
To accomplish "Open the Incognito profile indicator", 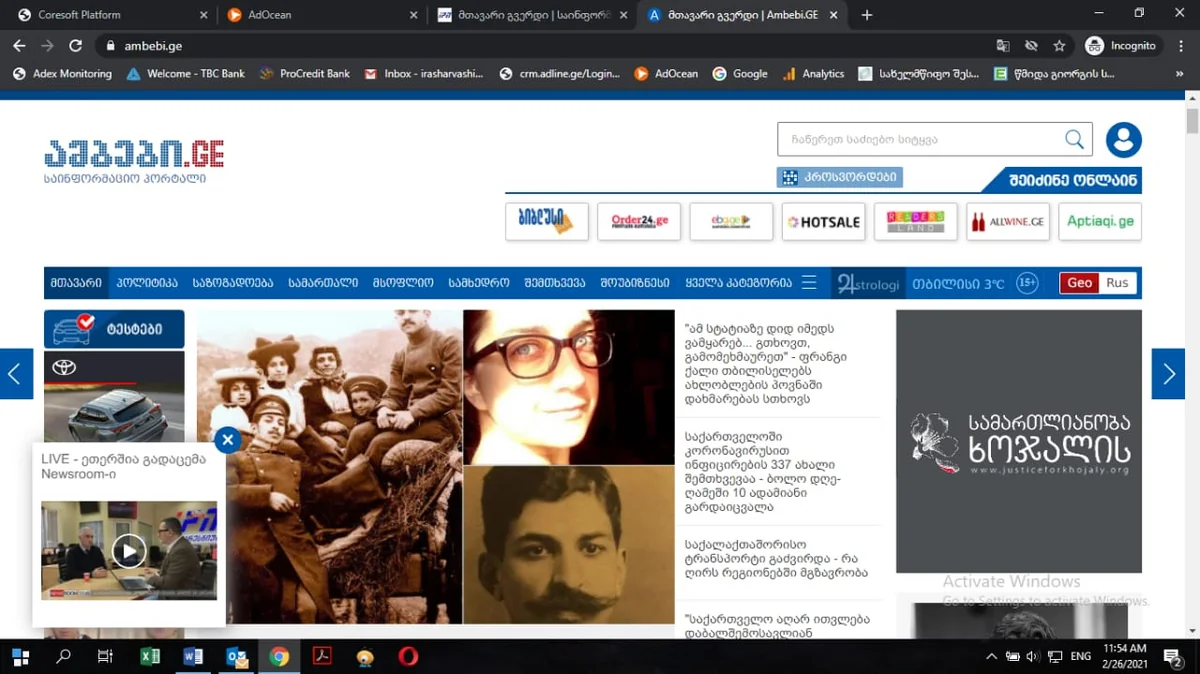I will pyautogui.click(x=1121, y=46).
